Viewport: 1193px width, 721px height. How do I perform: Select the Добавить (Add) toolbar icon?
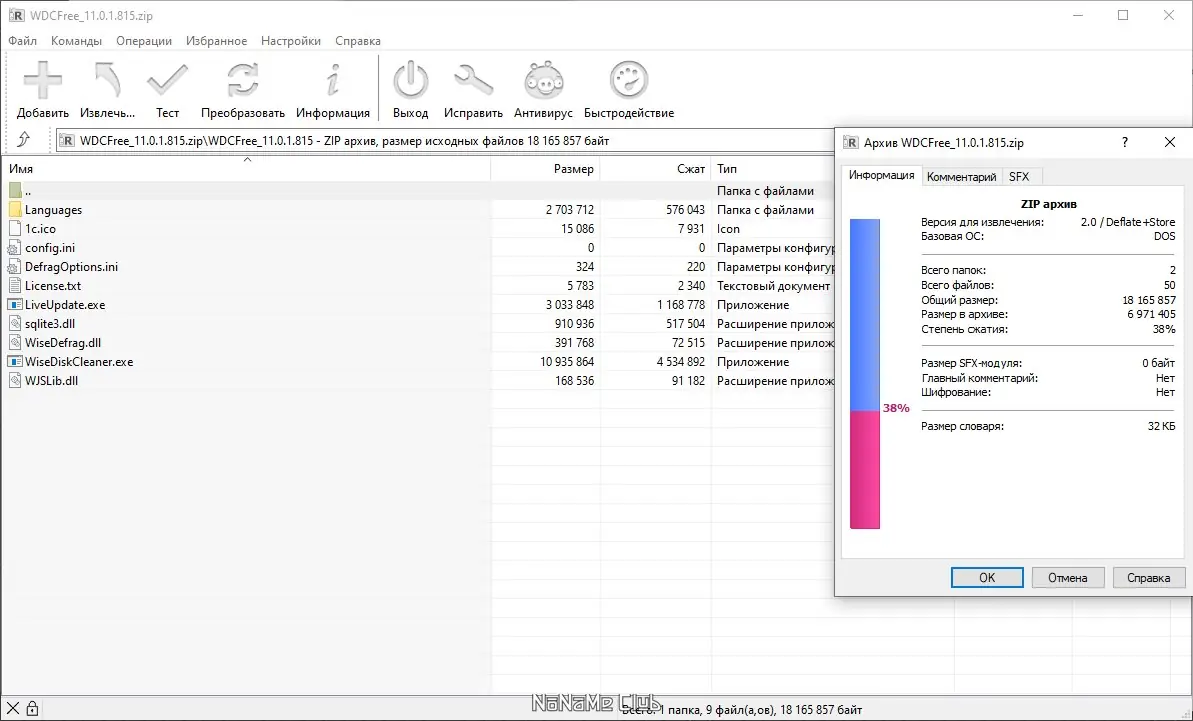[42, 80]
